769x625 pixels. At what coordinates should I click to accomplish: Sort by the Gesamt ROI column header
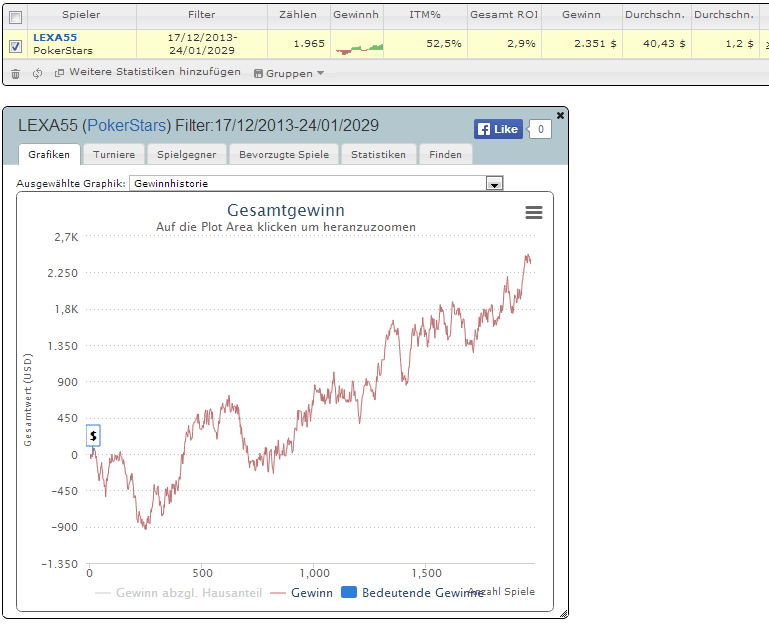pyautogui.click(x=504, y=15)
